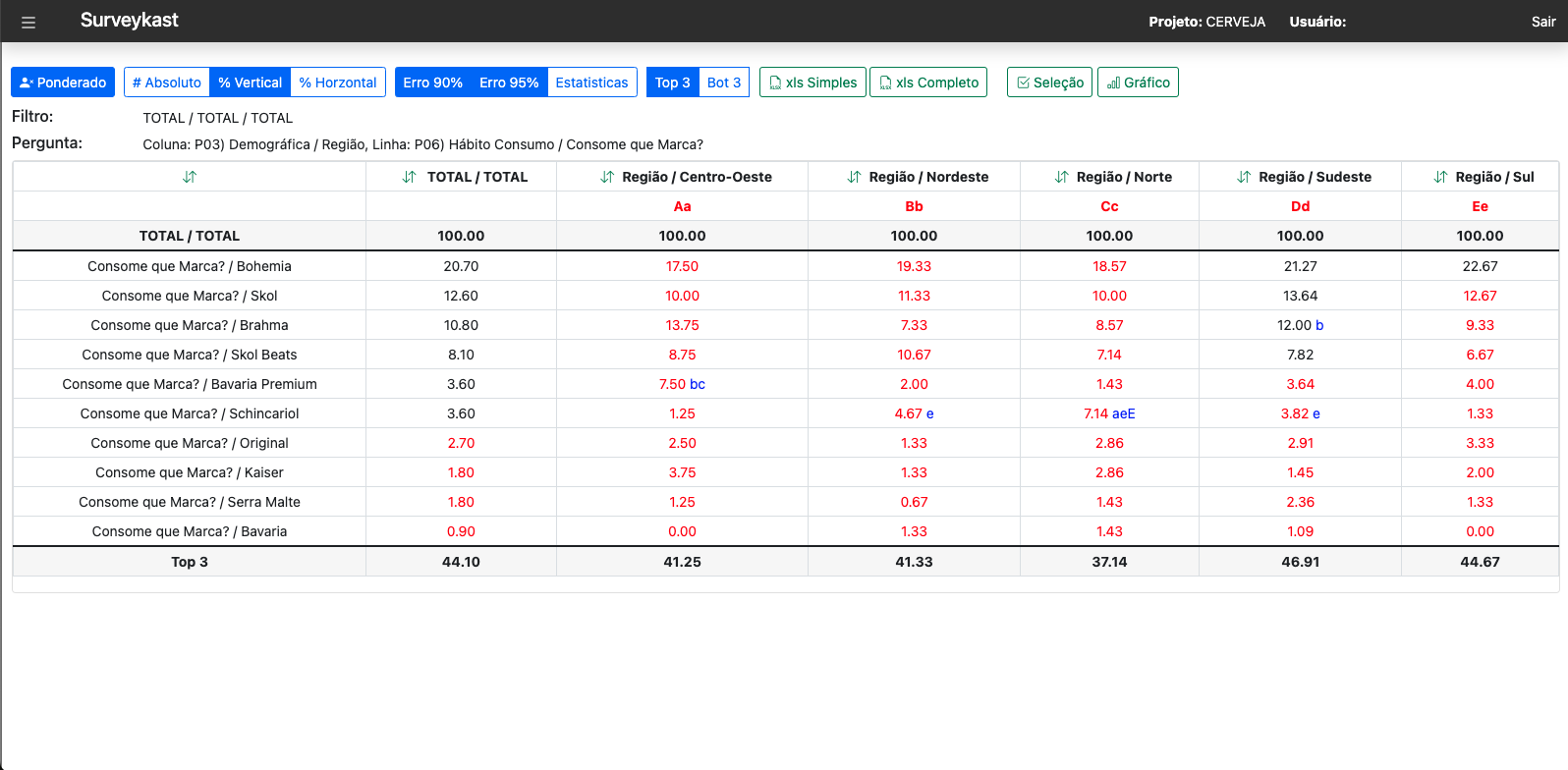Open the hamburger navigation menu
The image size is (1568, 770).
[x=28, y=22]
